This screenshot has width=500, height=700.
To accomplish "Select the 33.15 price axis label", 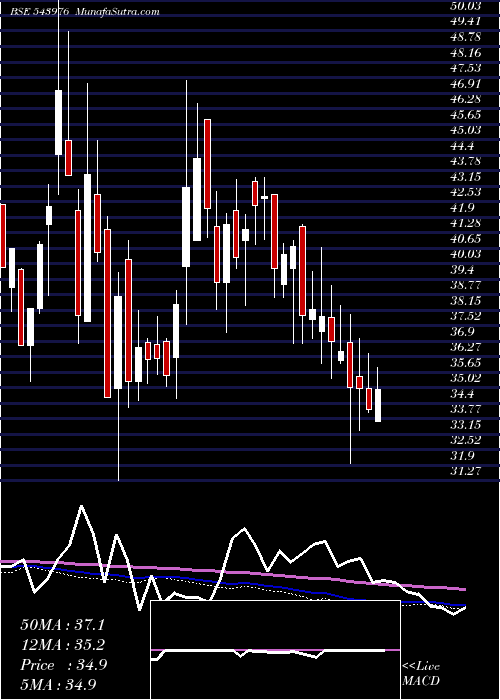I will pos(465,425).
